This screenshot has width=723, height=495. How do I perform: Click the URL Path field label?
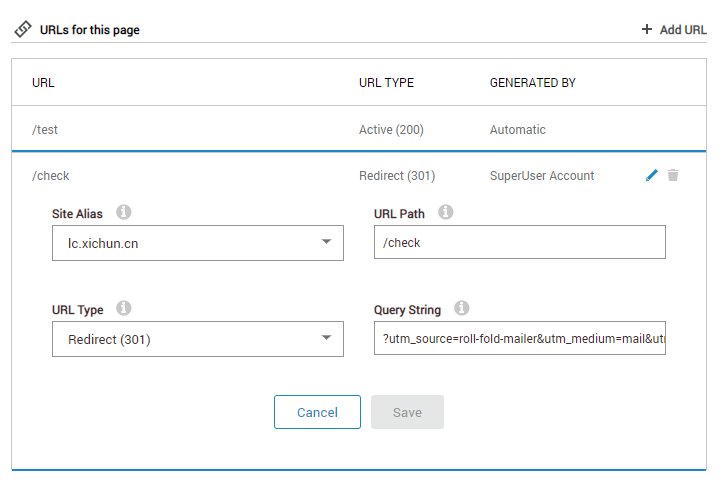pyautogui.click(x=399, y=214)
